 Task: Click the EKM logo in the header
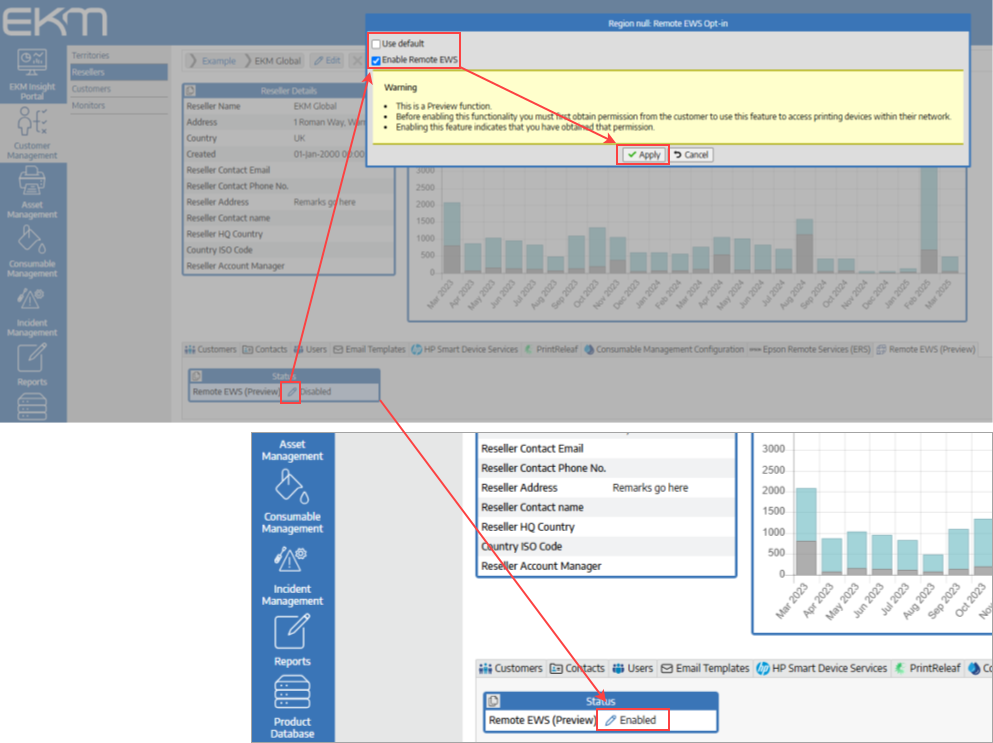55,20
